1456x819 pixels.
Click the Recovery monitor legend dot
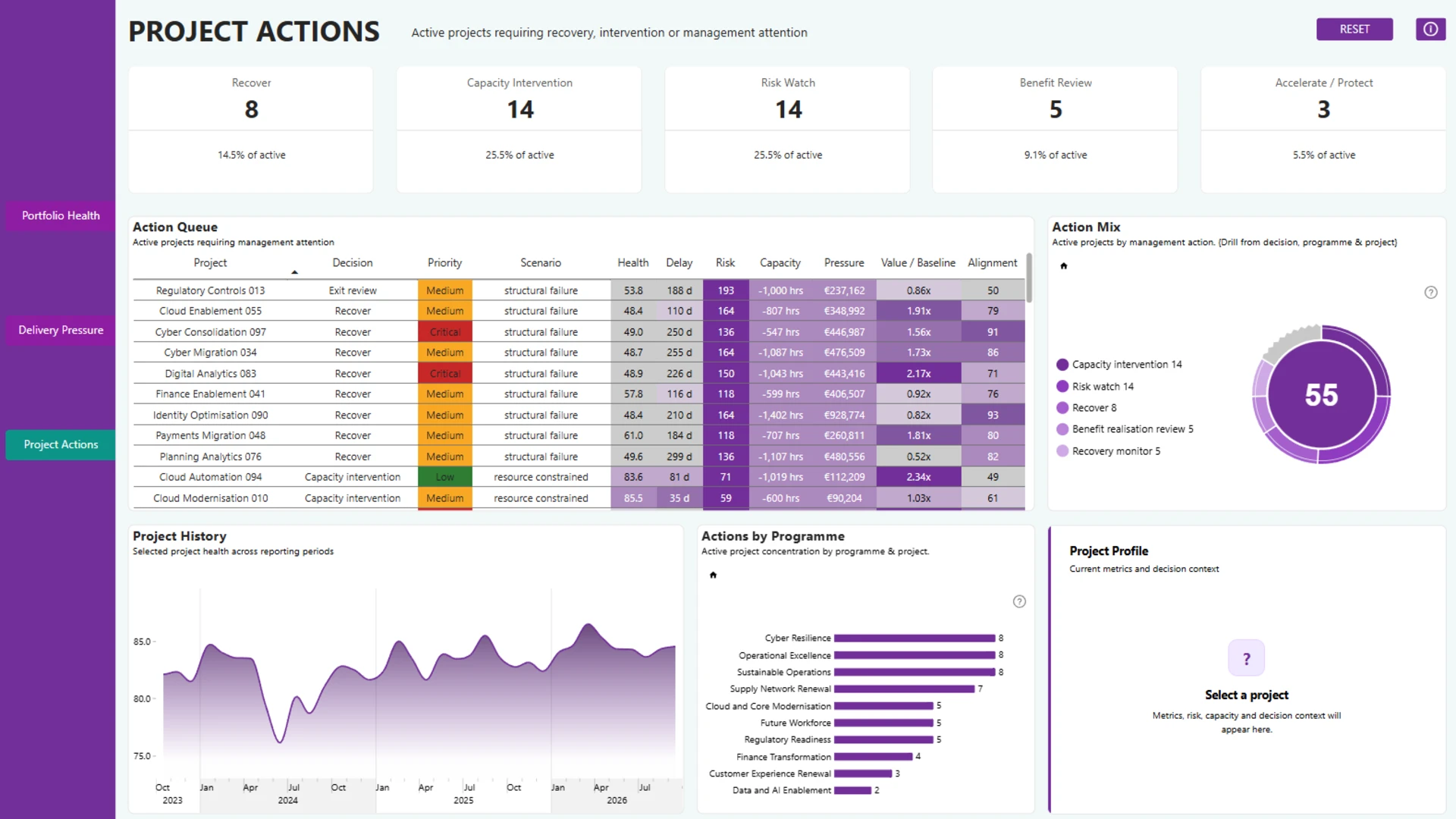click(x=1062, y=451)
